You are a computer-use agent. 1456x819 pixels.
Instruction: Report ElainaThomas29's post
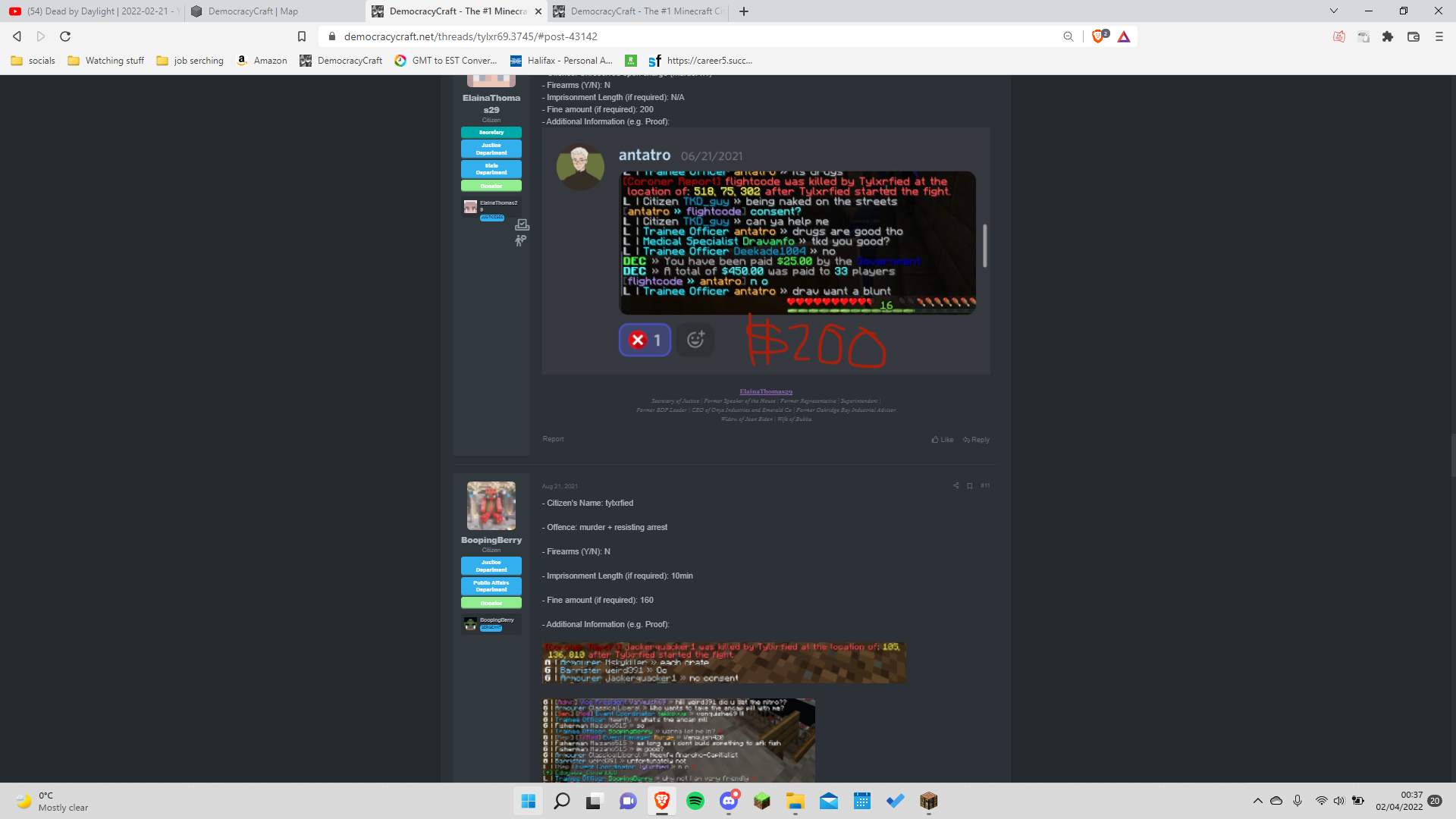coord(553,439)
